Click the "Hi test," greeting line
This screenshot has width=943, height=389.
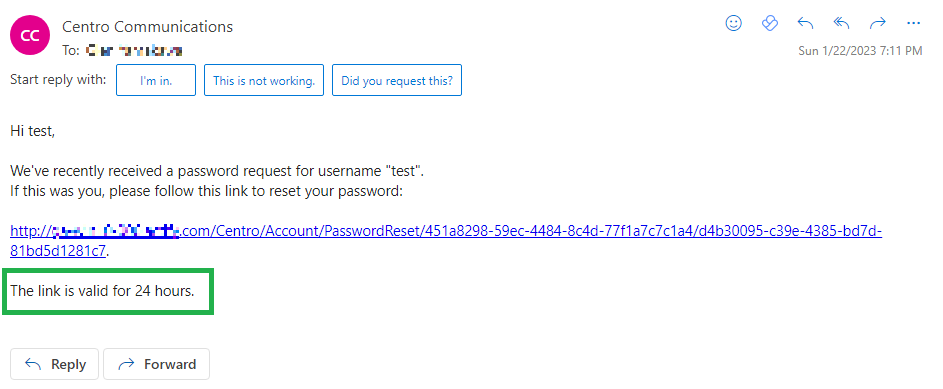coord(32,130)
